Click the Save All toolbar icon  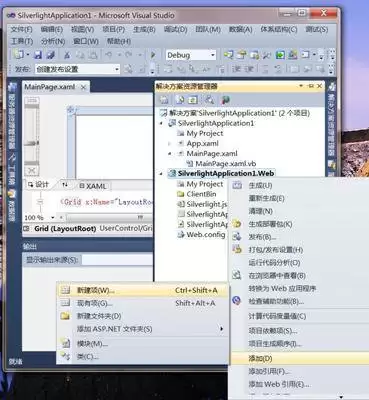point(50,55)
